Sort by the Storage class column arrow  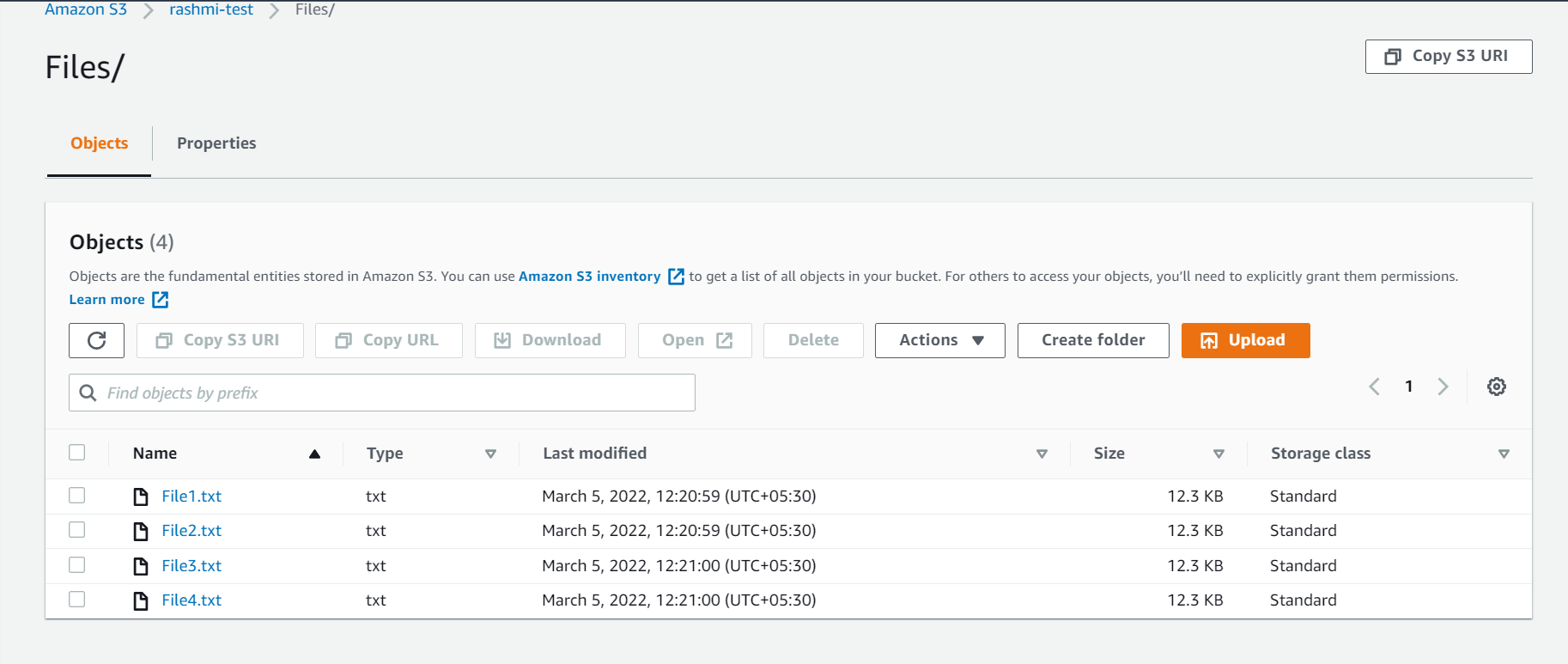tap(1503, 454)
